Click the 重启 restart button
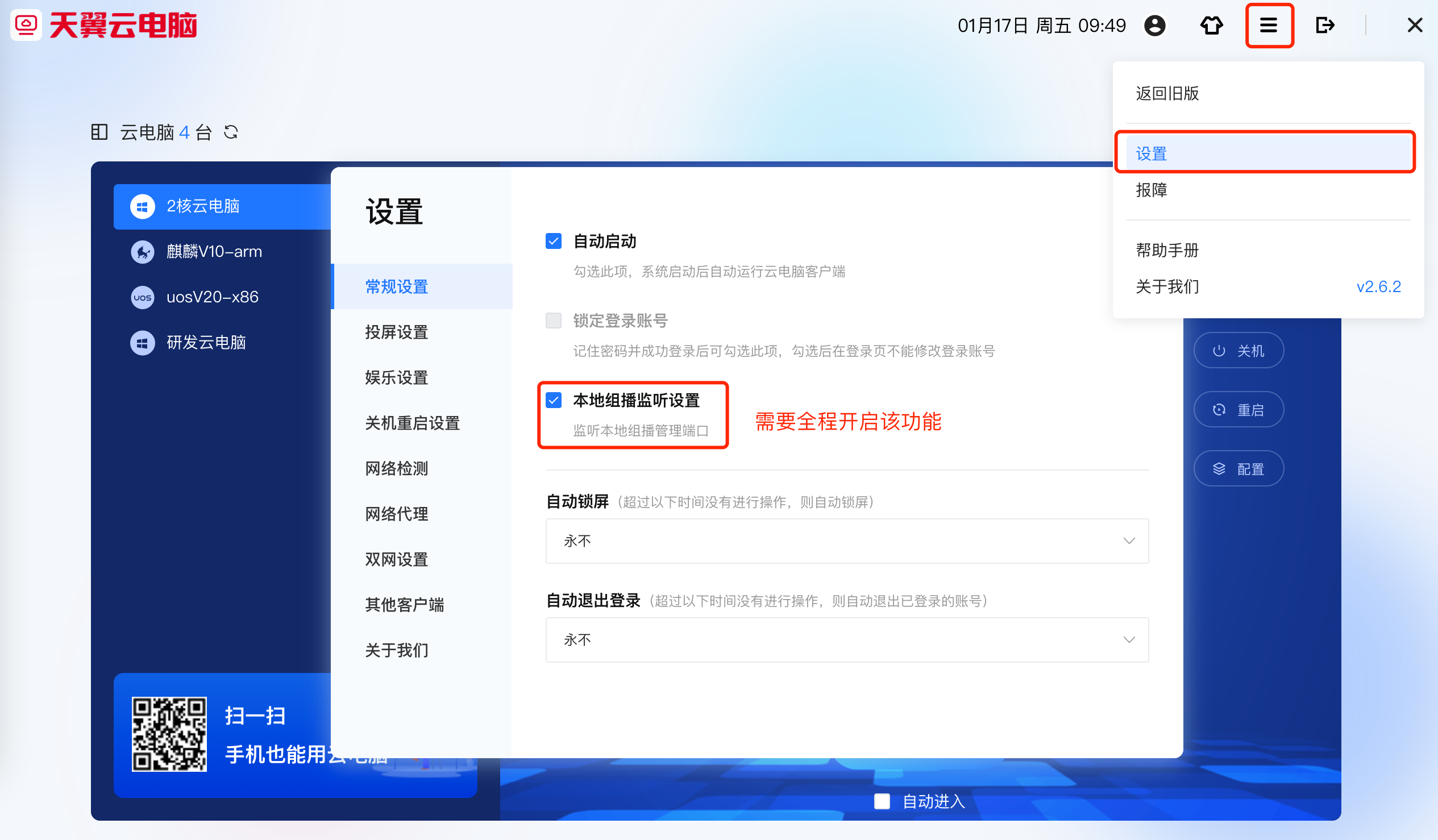The height and width of the screenshot is (840, 1438). point(1239,410)
